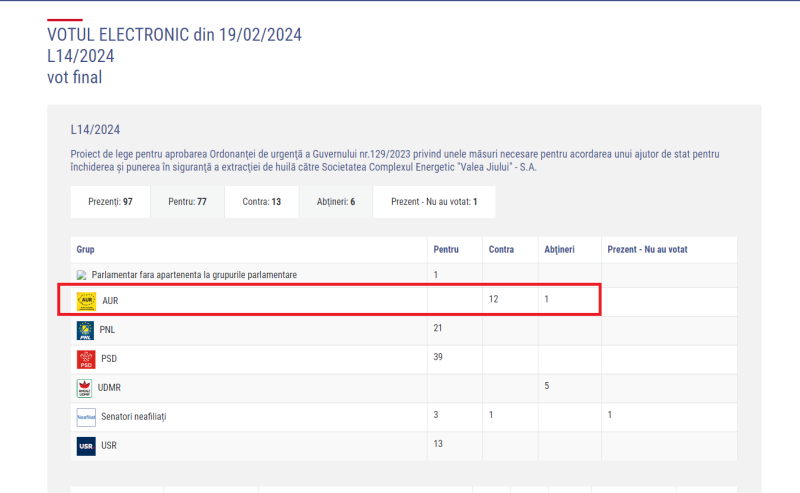Click the UDMR party logo icon
Screen dimensions: 800x493
point(86,388)
